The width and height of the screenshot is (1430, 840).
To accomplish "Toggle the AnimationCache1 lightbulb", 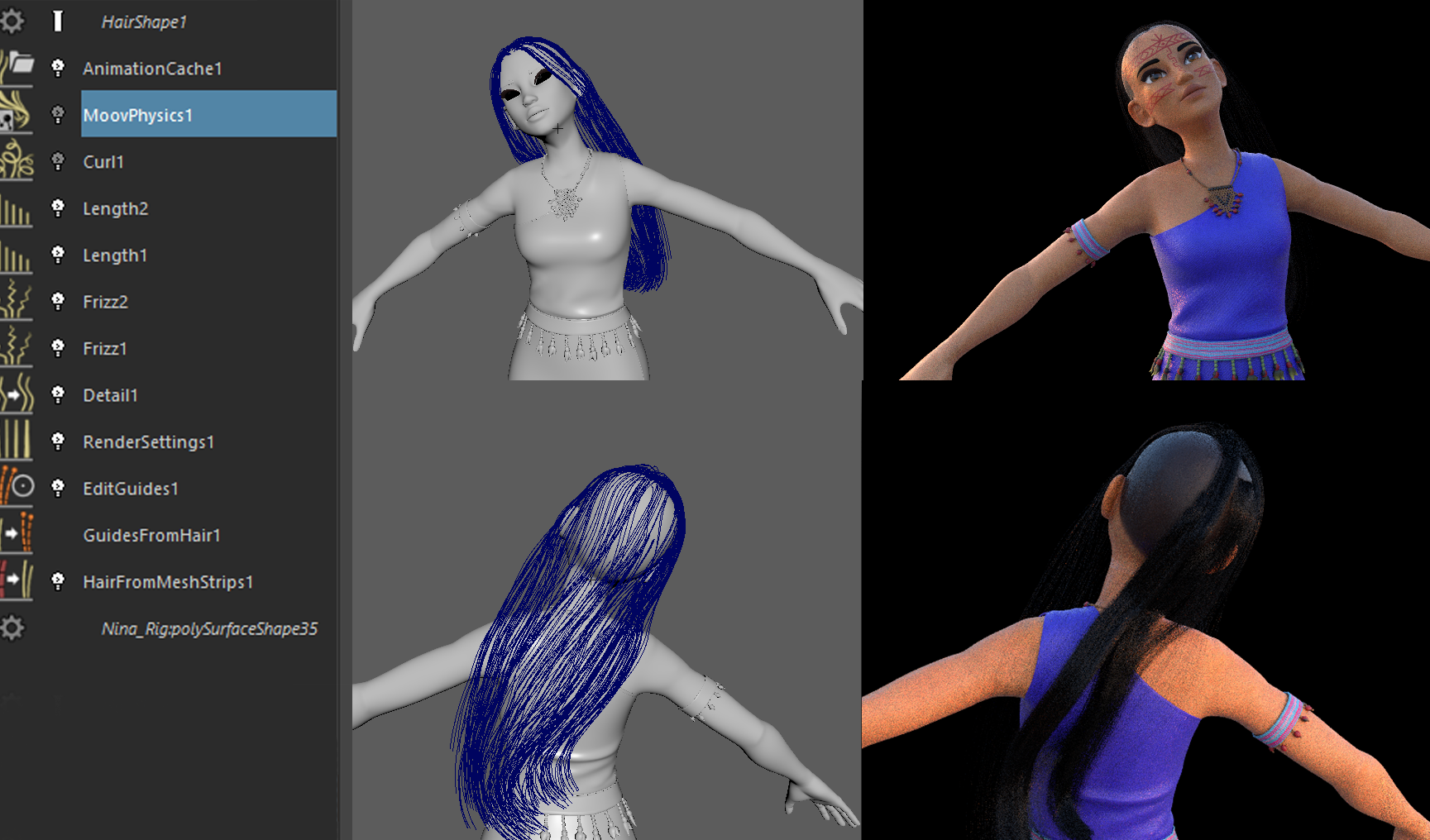I will (58, 68).
